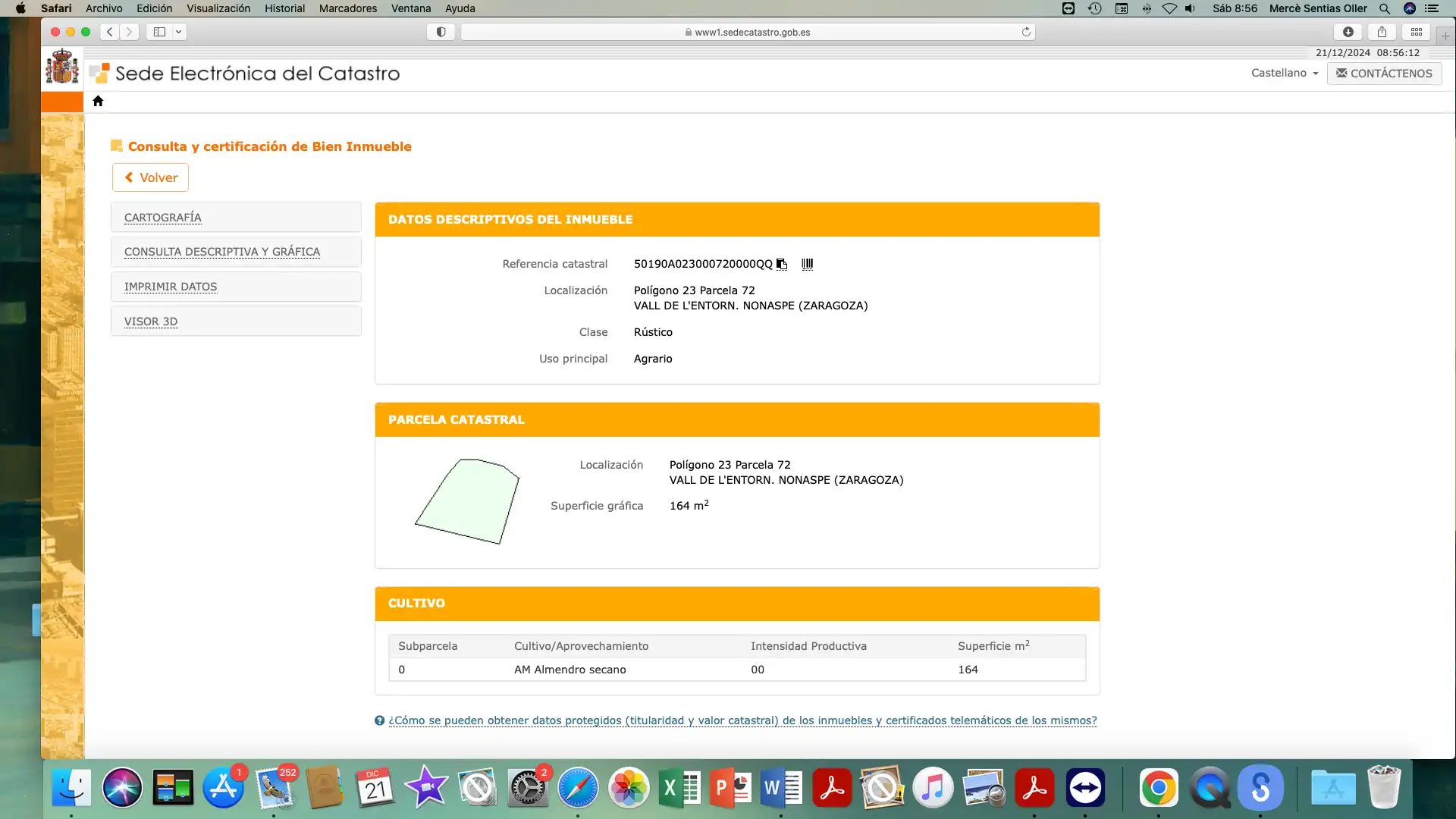The width and height of the screenshot is (1456, 819).
Task: Copy the referencia catastral to clipboard
Action: [x=782, y=264]
